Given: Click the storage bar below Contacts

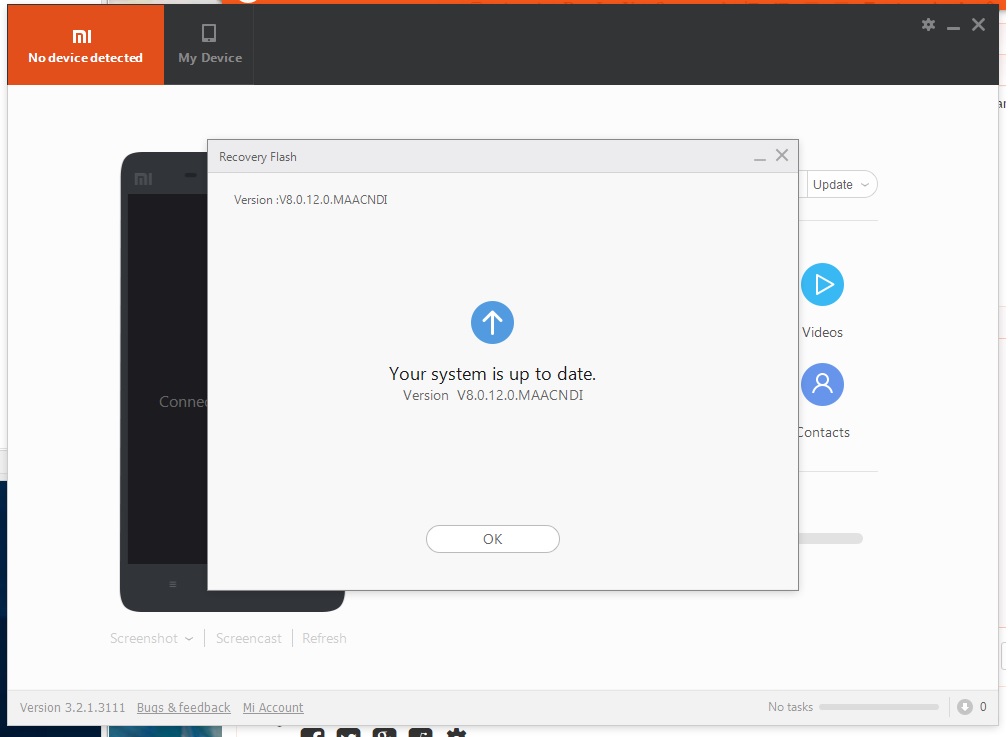Looking at the screenshot, I should click(x=831, y=538).
